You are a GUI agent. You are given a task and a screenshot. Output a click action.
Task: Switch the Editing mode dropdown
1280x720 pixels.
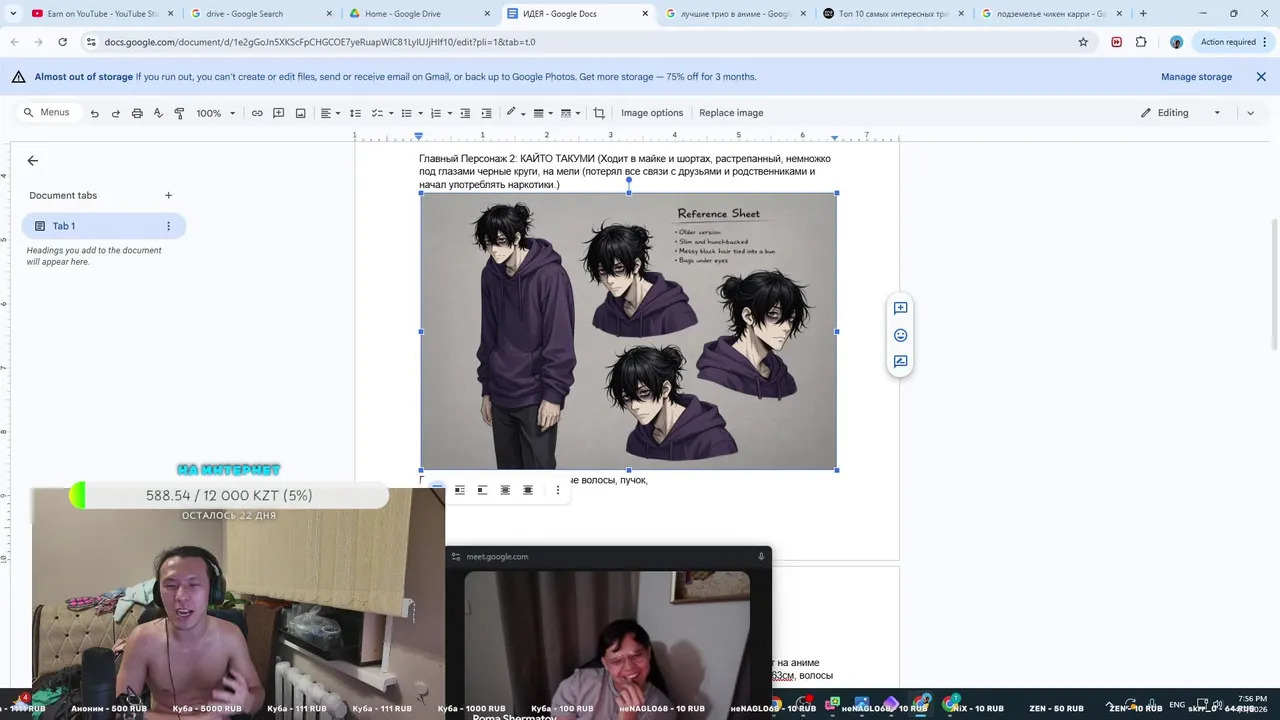[1181, 113]
